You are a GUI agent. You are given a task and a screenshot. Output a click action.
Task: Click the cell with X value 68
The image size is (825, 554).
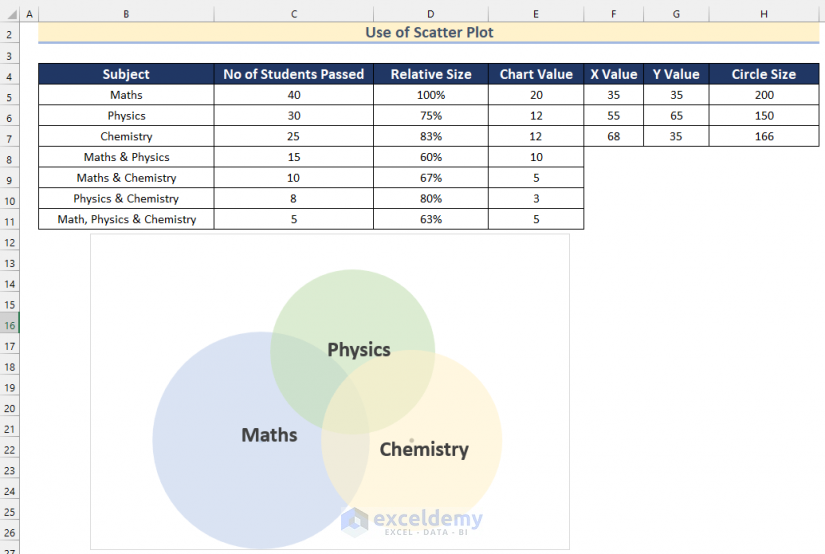point(614,136)
